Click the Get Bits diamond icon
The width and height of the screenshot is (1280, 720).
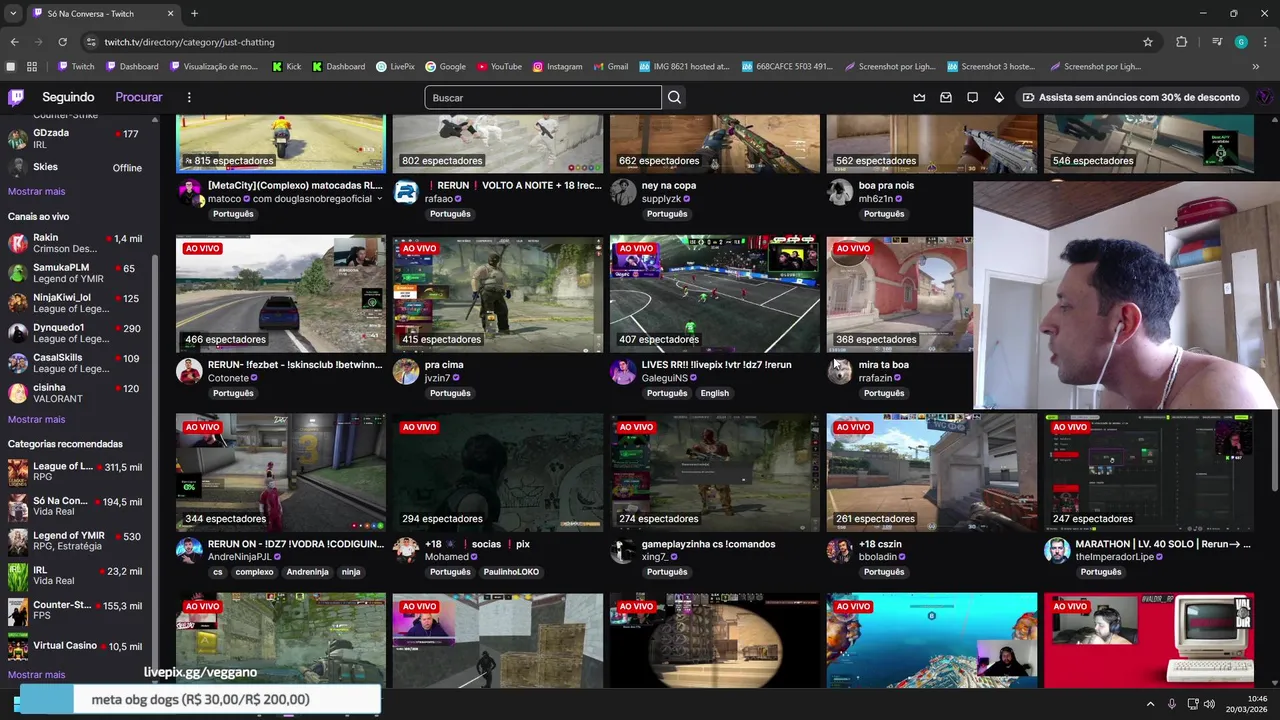(998, 97)
